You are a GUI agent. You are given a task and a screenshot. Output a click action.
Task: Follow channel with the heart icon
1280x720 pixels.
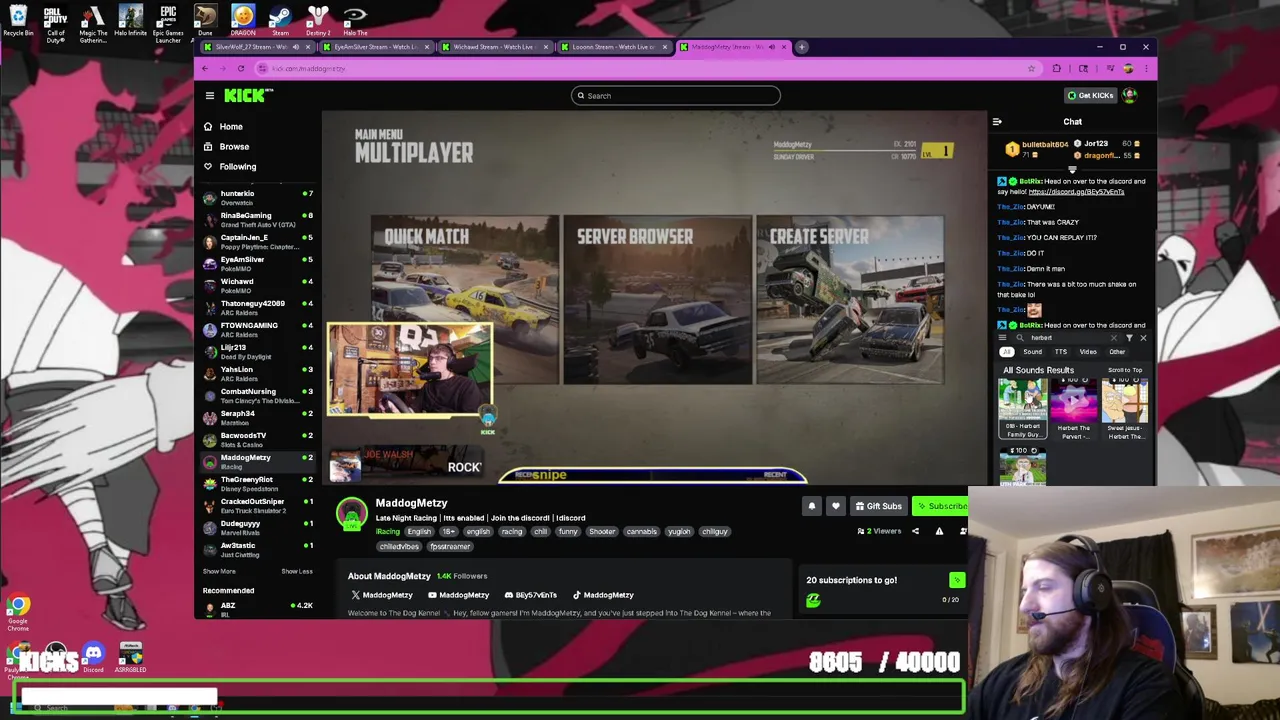coord(836,506)
